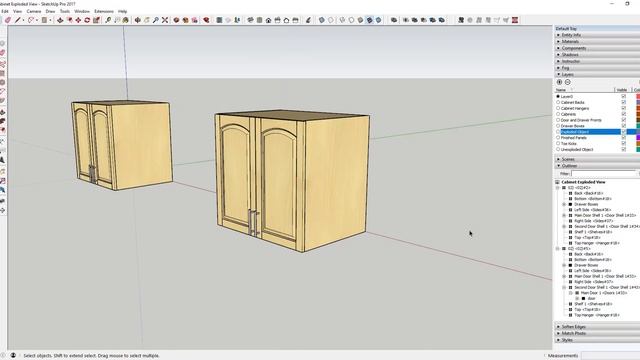This screenshot has width=640, height=360.
Task: Open the Tools menu
Action: point(65,11)
